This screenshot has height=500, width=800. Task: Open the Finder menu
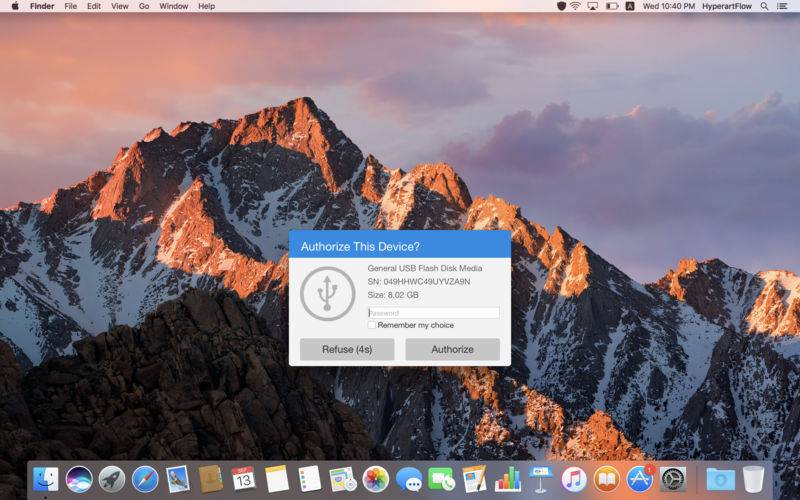(x=42, y=6)
